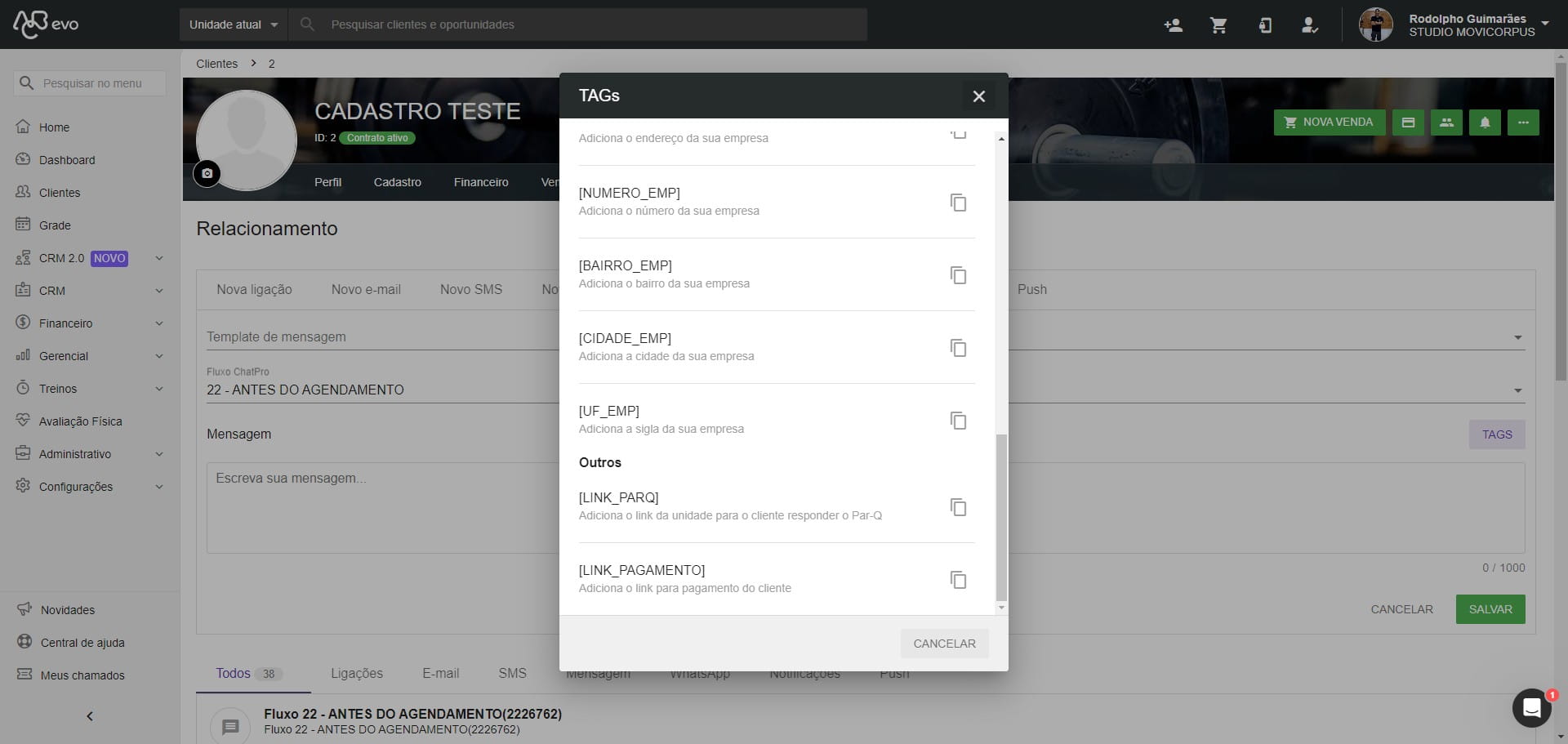
Task: Click the green bell notification button
Action: [1485, 123]
